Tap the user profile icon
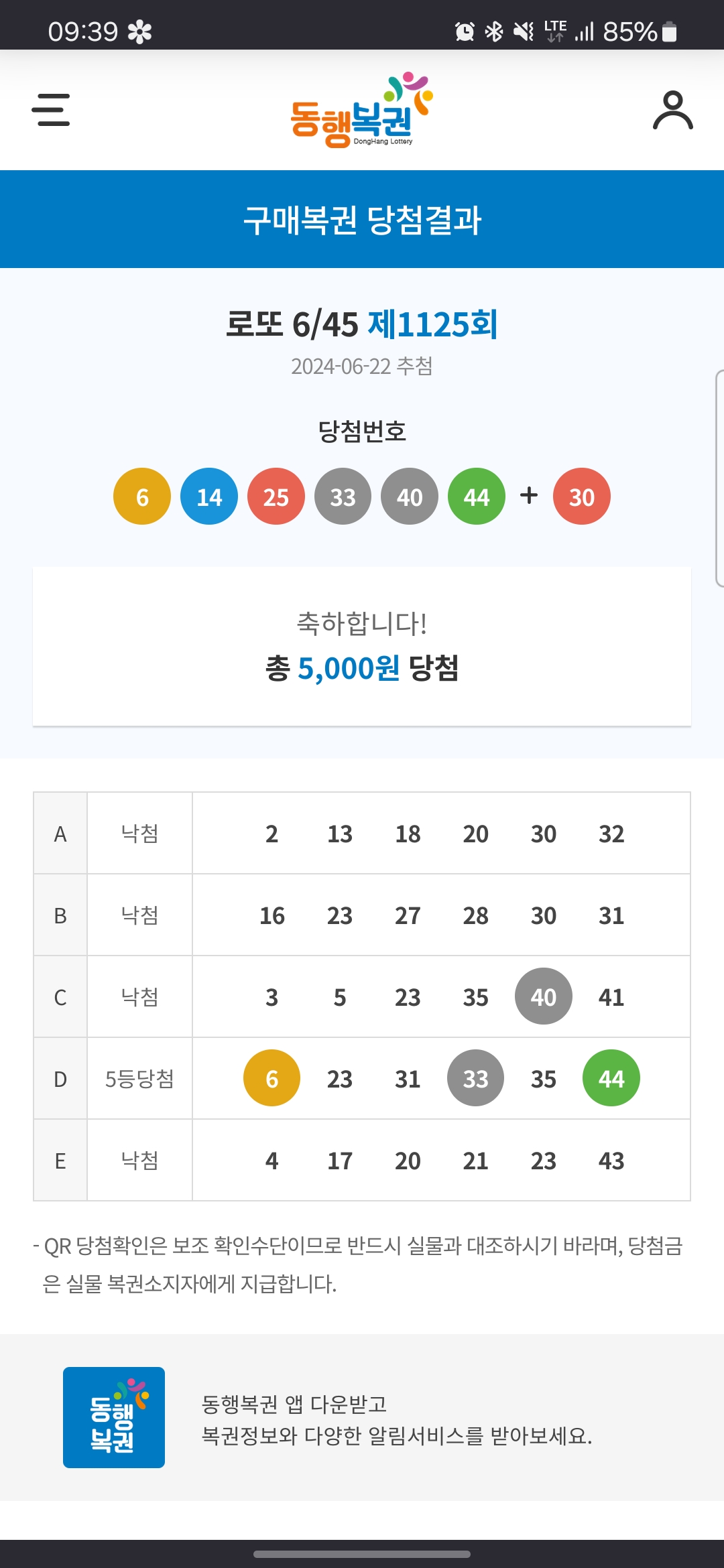Screen dimensions: 724x1568 point(672,111)
